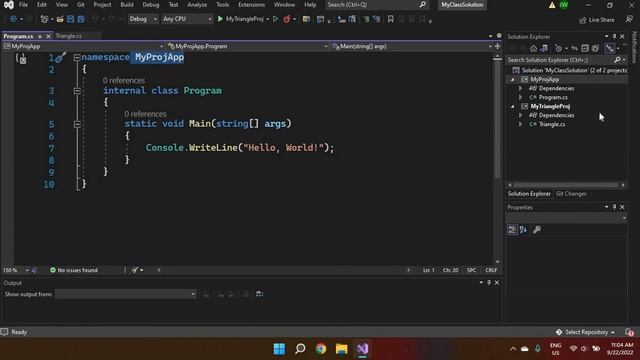Click the Solution Explorer horizontal scrollbar
The width and height of the screenshot is (640, 360).
567,185
